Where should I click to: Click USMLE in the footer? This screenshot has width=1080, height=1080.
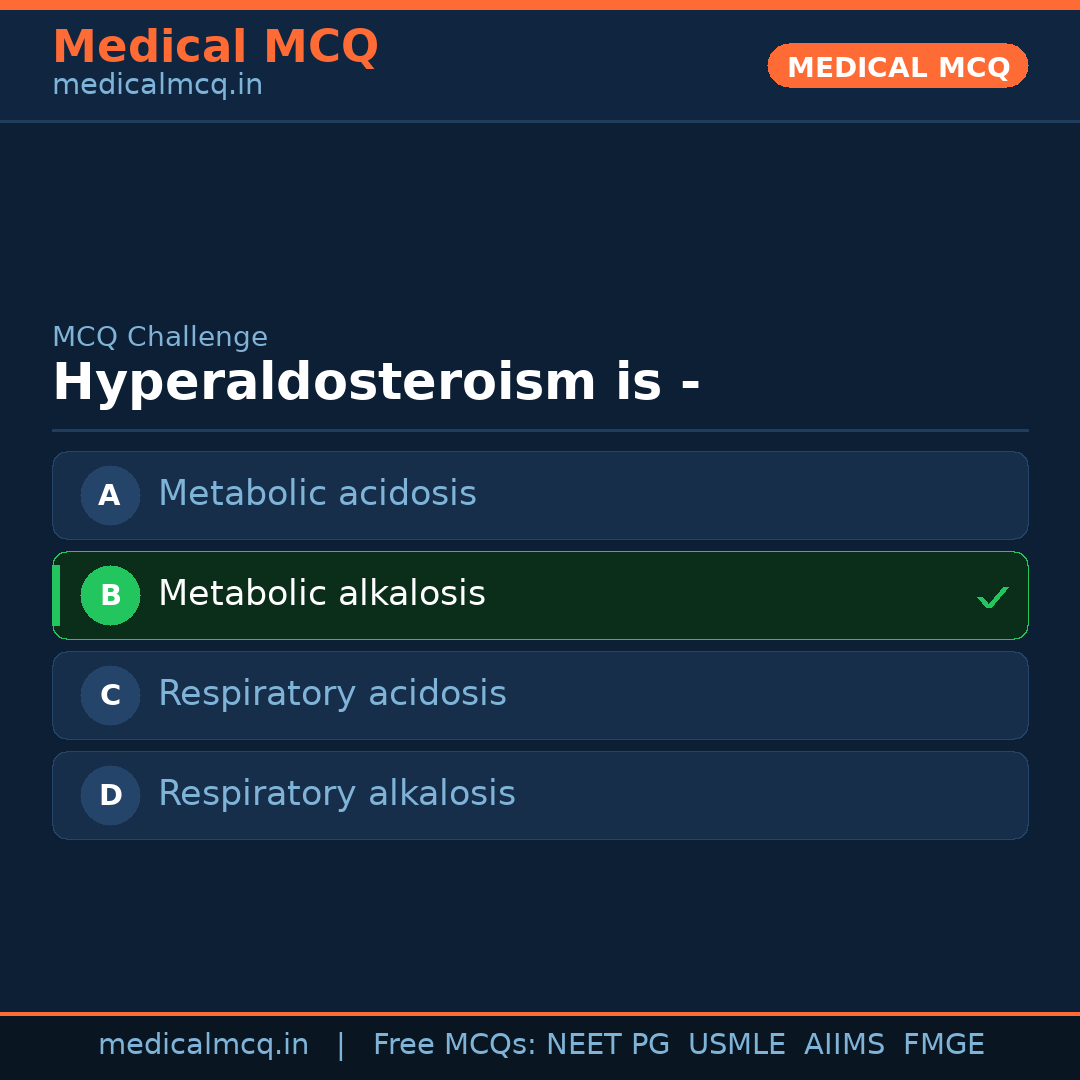[736, 1045]
